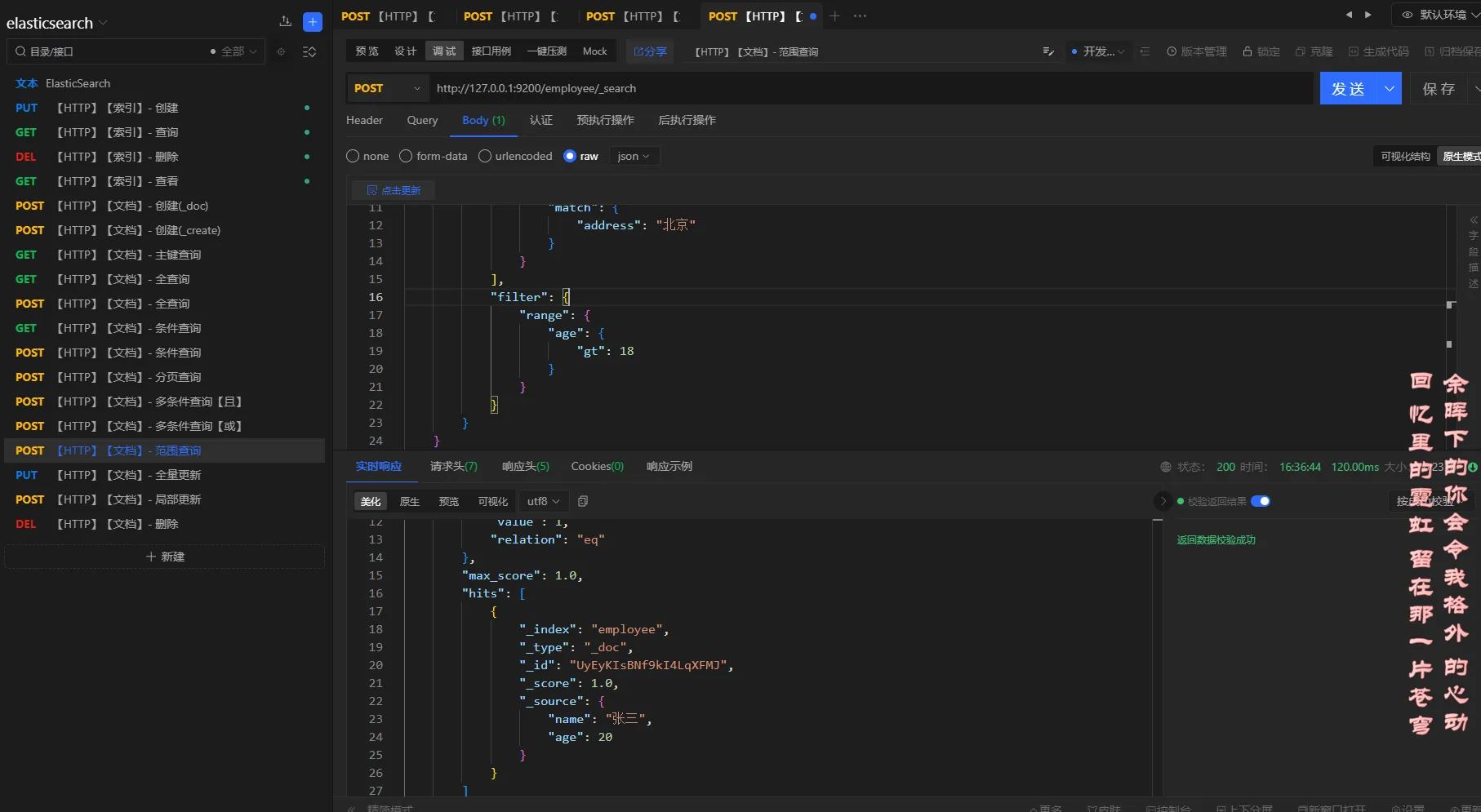Viewport: 1481px width, 812px height.
Task: Open the utf8 encoding dropdown
Action: click(x=543, y=501)
